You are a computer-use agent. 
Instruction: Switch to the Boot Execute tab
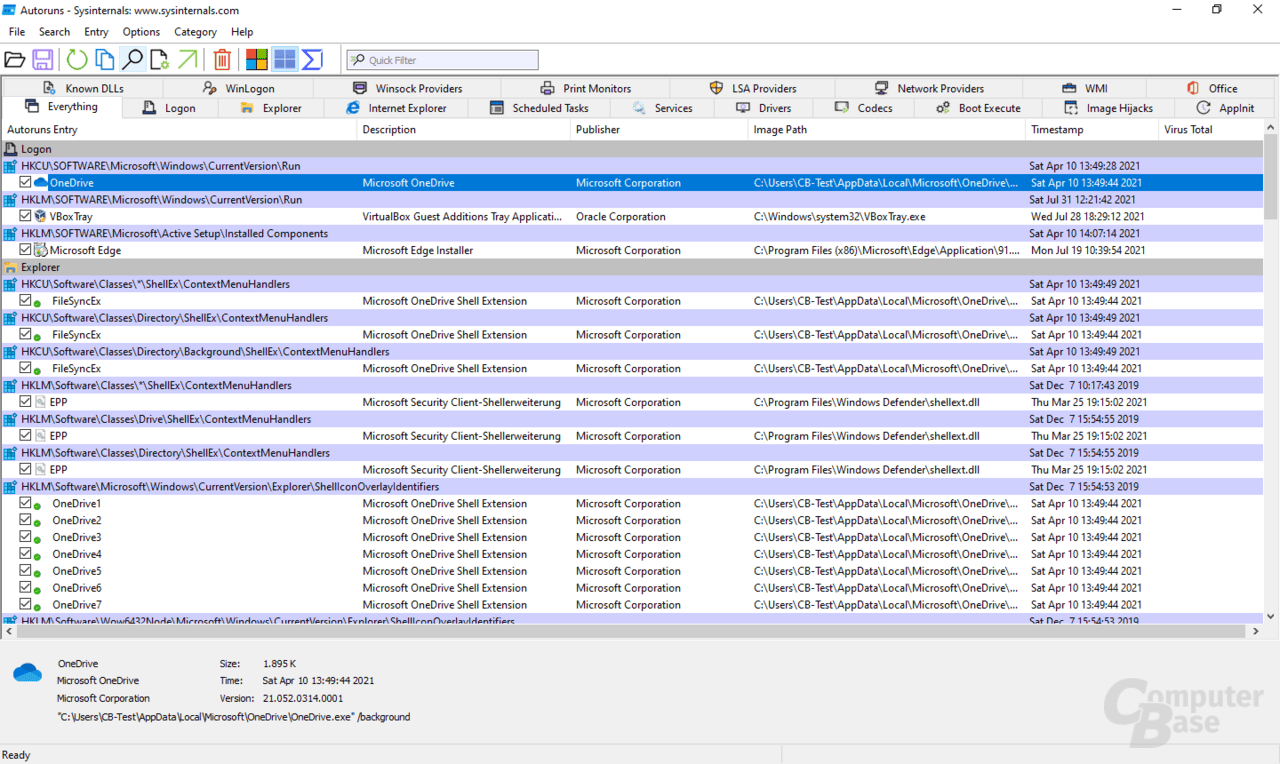(x=979, y=108)
